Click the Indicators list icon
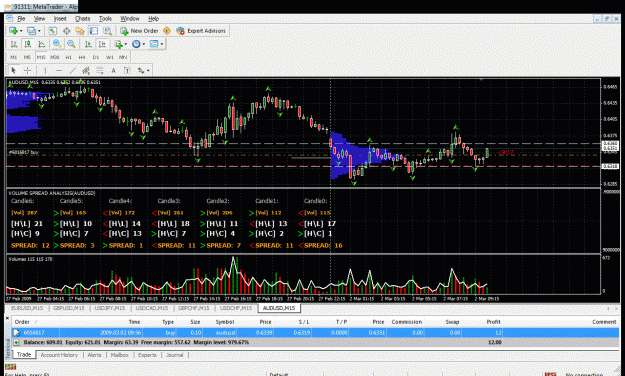625x376 pixels. click(118, 44)
